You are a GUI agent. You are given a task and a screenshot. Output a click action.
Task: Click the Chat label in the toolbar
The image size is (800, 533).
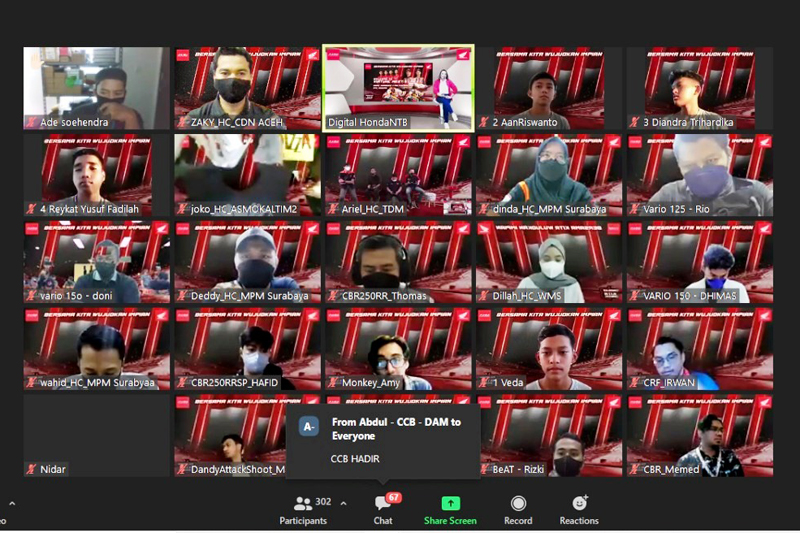point(383,521)
